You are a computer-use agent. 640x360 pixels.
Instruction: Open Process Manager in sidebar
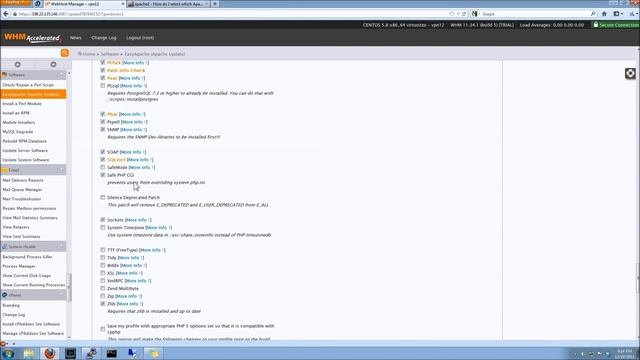tap(19, 266)
